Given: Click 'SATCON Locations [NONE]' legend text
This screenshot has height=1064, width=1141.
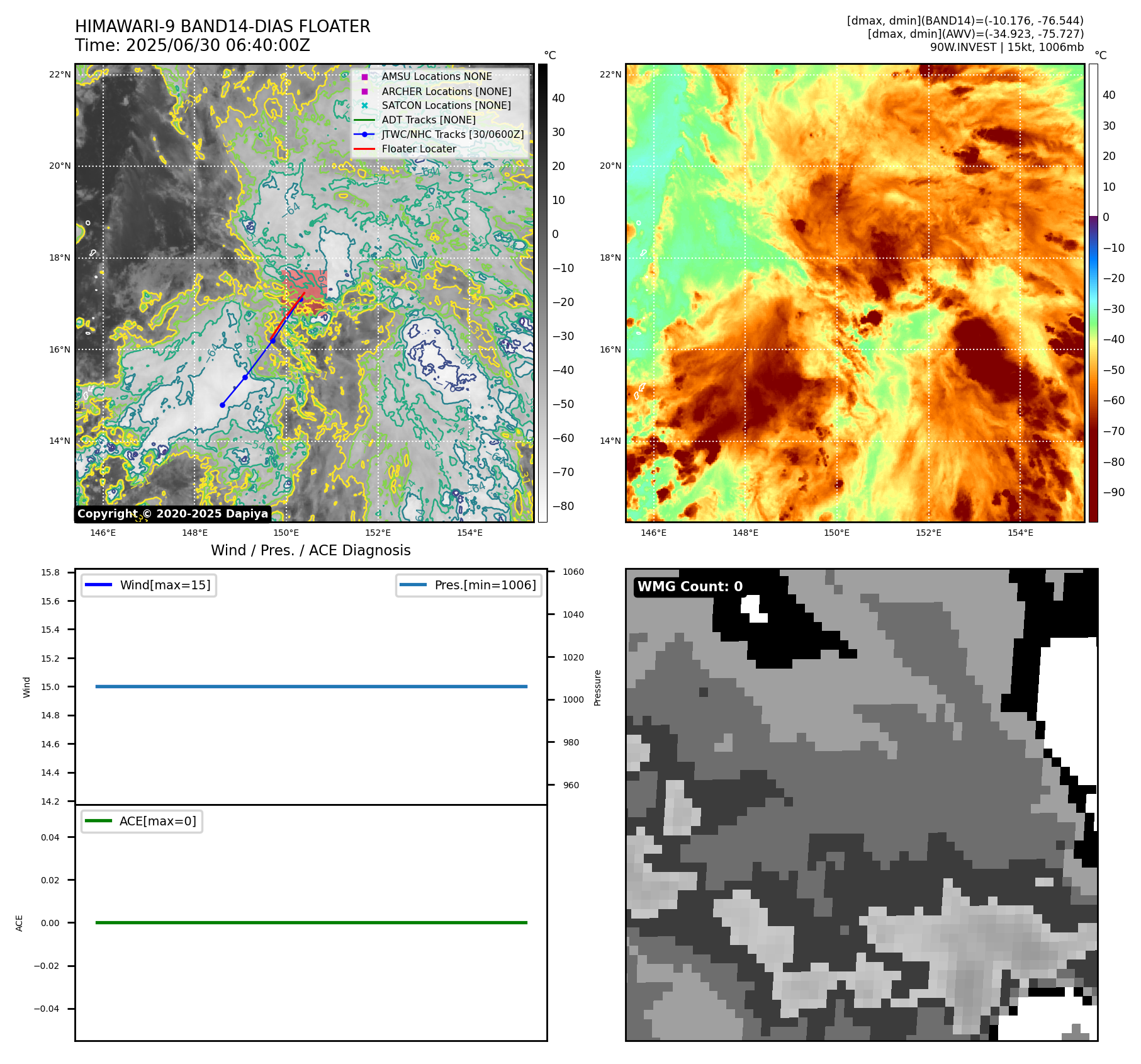Looking at the screenshot, I should click(x=446, y=106).
